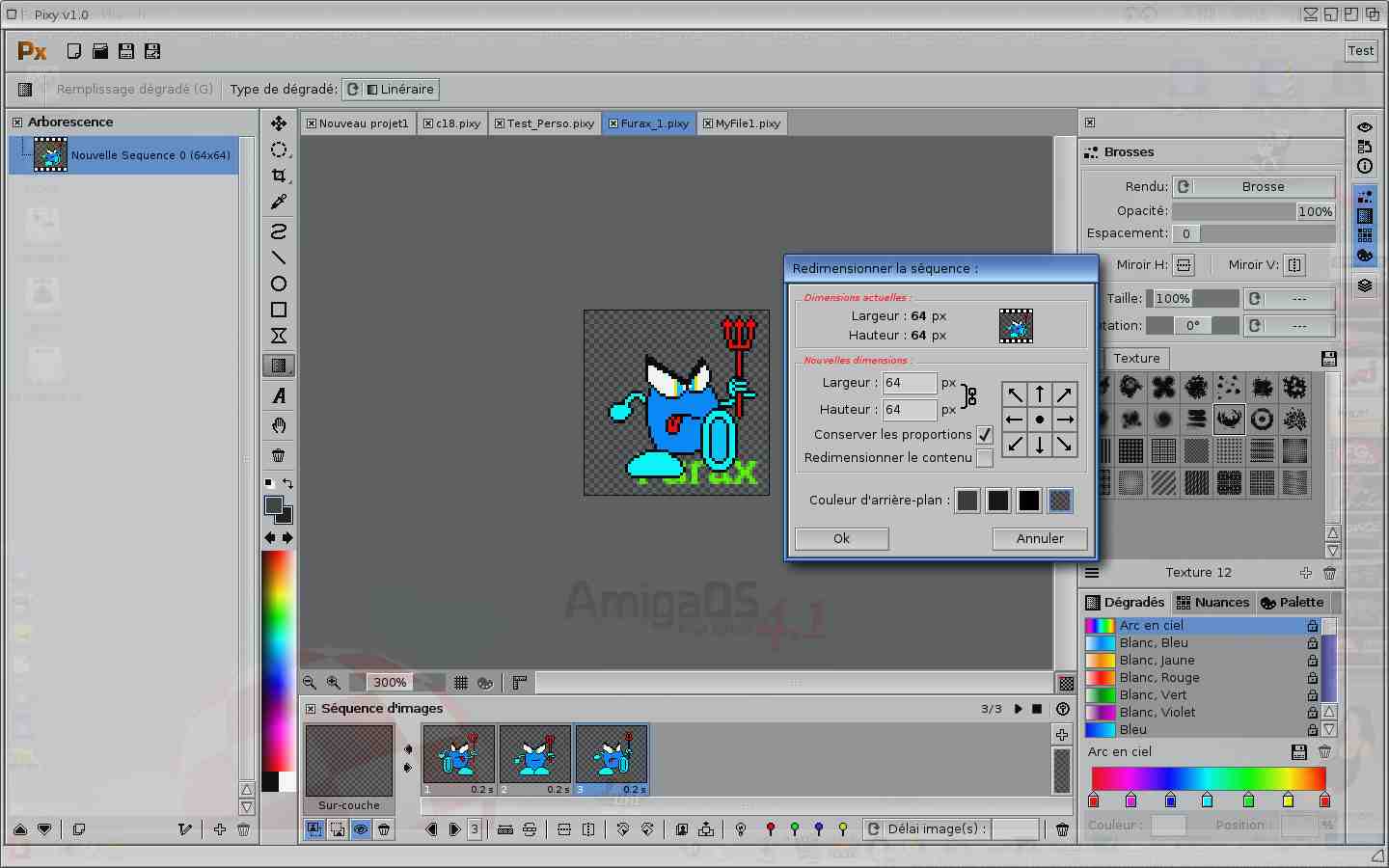Select the Crop tool

(279, 176)
